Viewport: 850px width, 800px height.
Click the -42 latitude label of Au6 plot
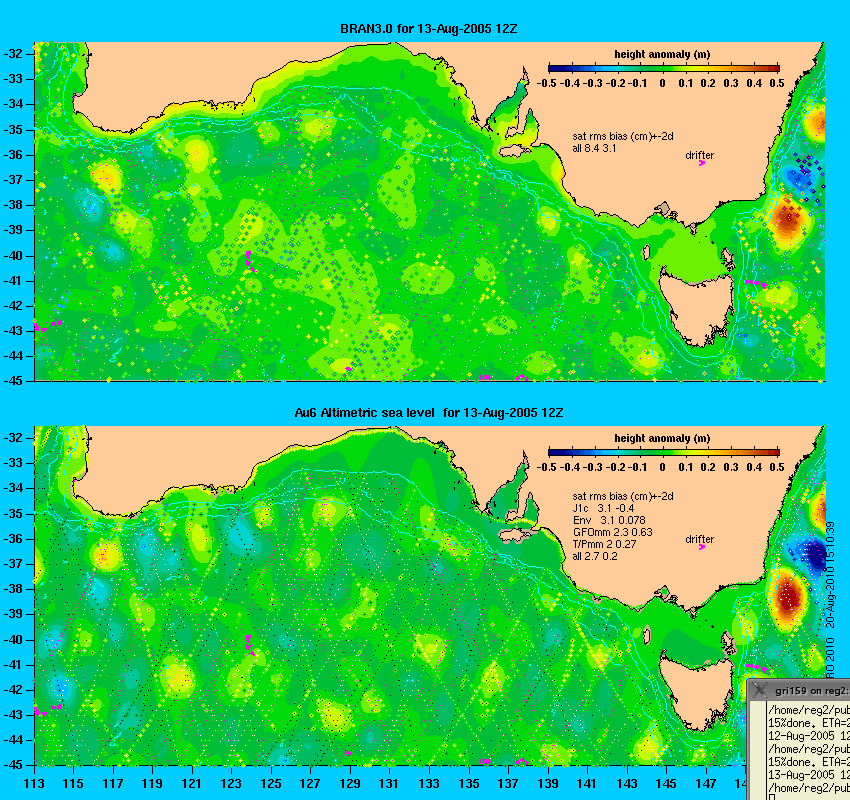[x=14, y=689]
